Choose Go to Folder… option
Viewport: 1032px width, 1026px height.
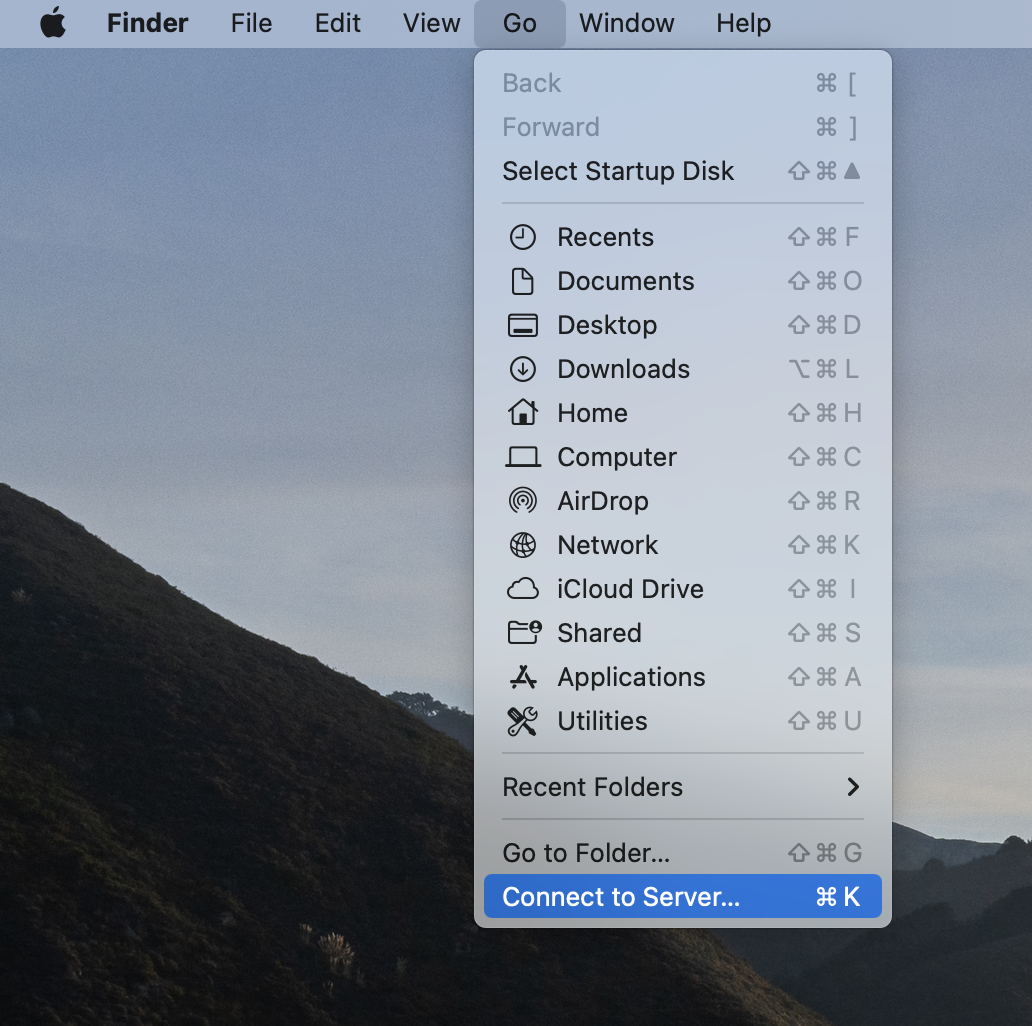pos(586,853)
